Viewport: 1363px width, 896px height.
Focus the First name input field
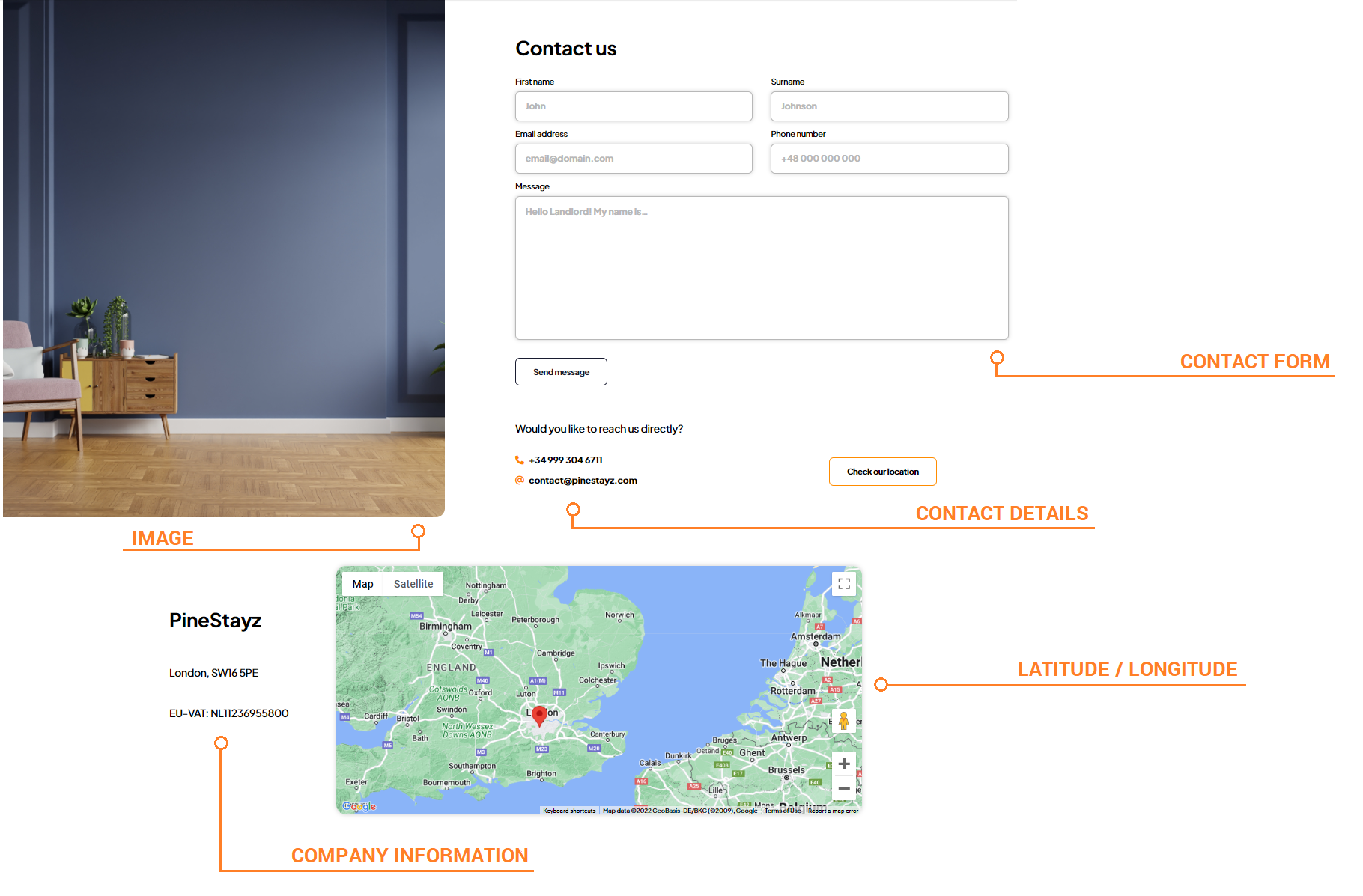click(x=634, y=106)
